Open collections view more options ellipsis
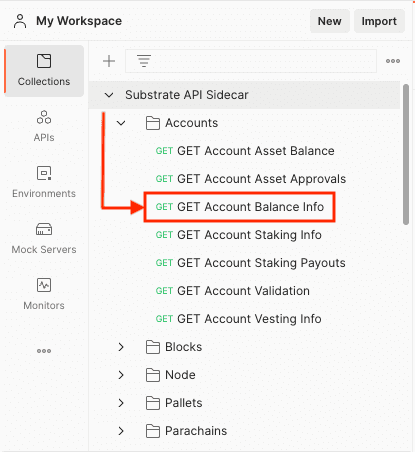Image resolution: width=415 pixels, height=452 pixels. tap(393, 61)
